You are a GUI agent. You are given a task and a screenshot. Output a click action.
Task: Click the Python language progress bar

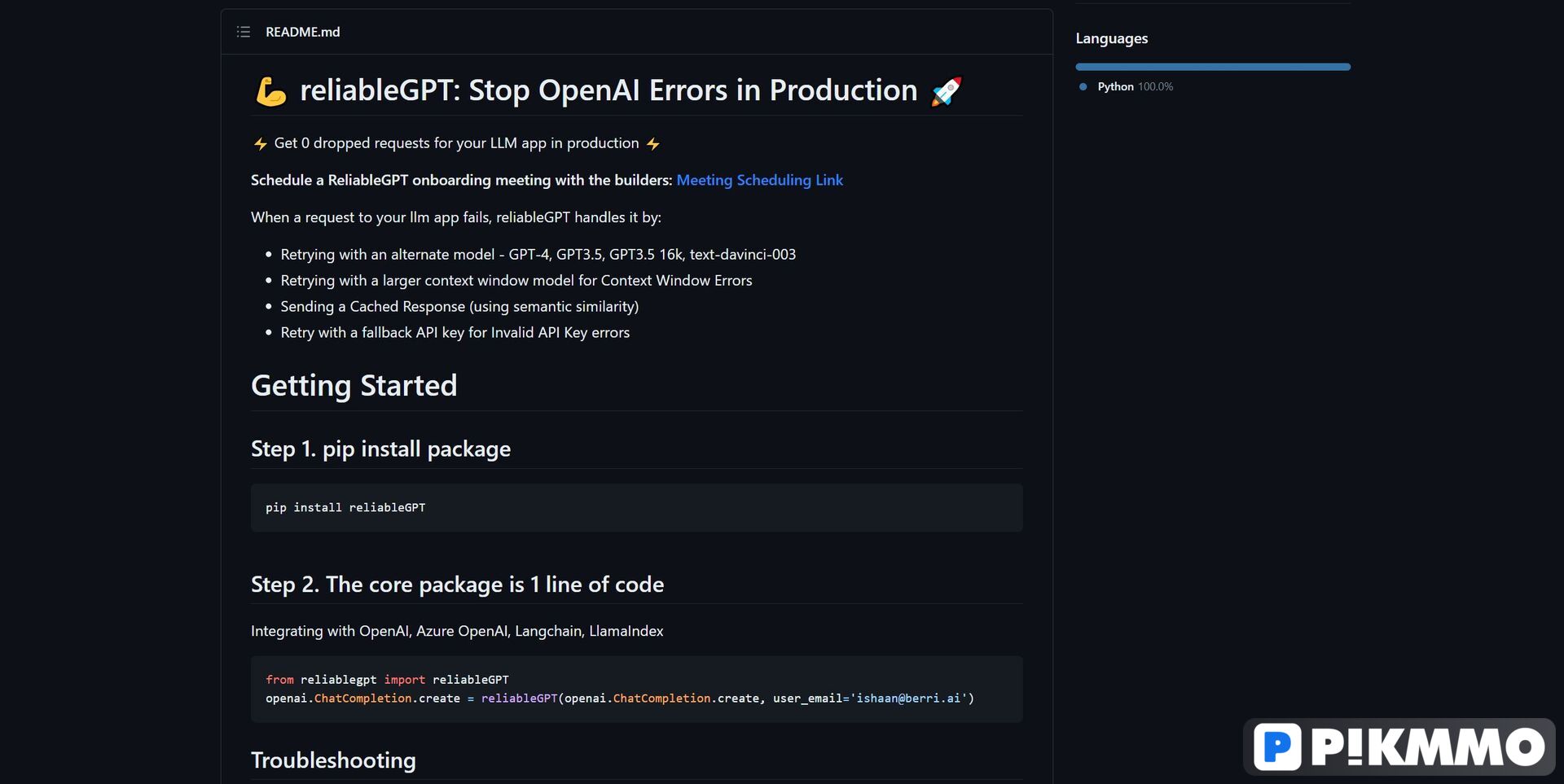pos(1213,67)
